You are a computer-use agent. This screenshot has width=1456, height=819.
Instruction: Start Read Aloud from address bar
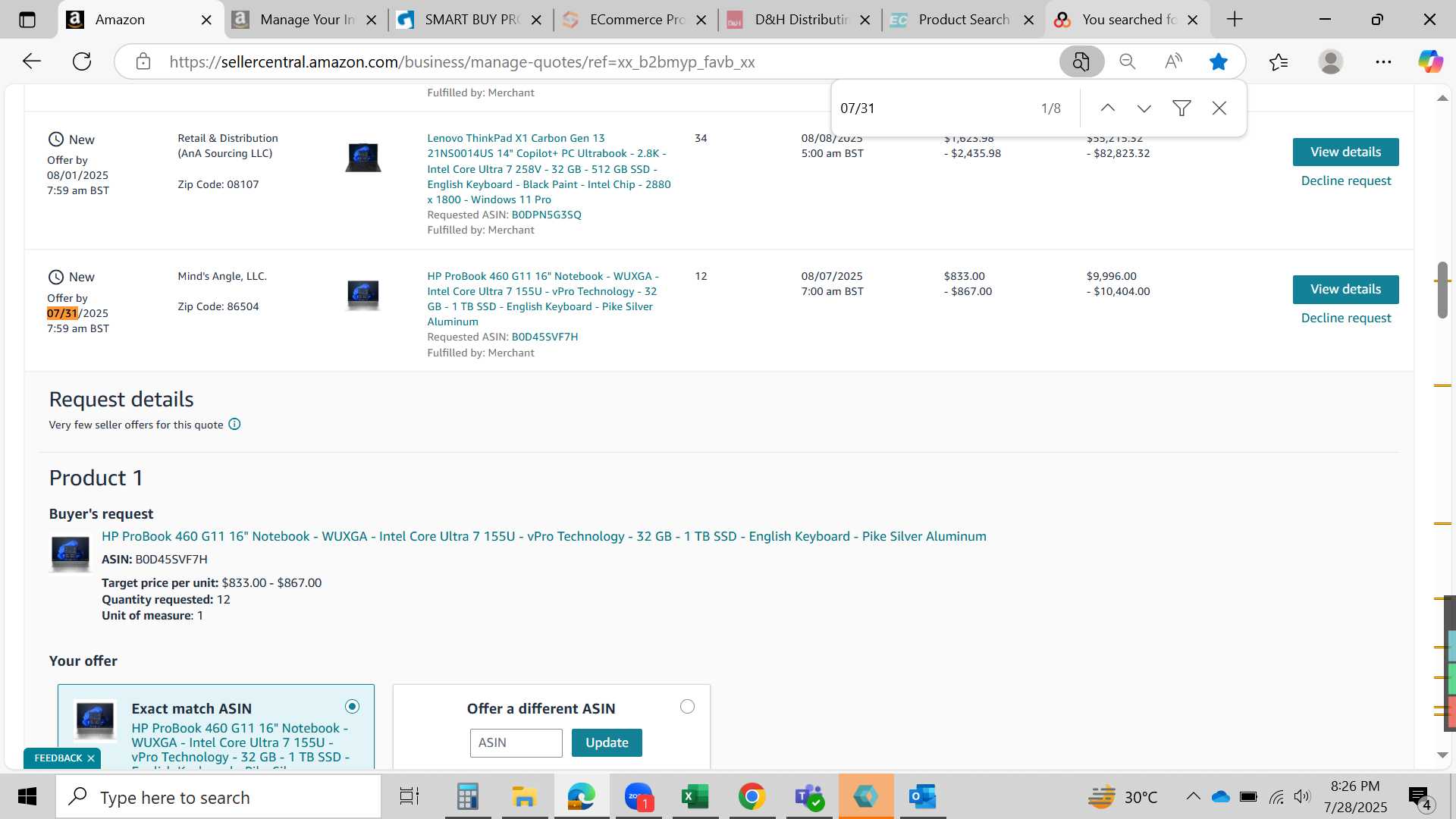pyautogui.click(x=1173, y=61)
